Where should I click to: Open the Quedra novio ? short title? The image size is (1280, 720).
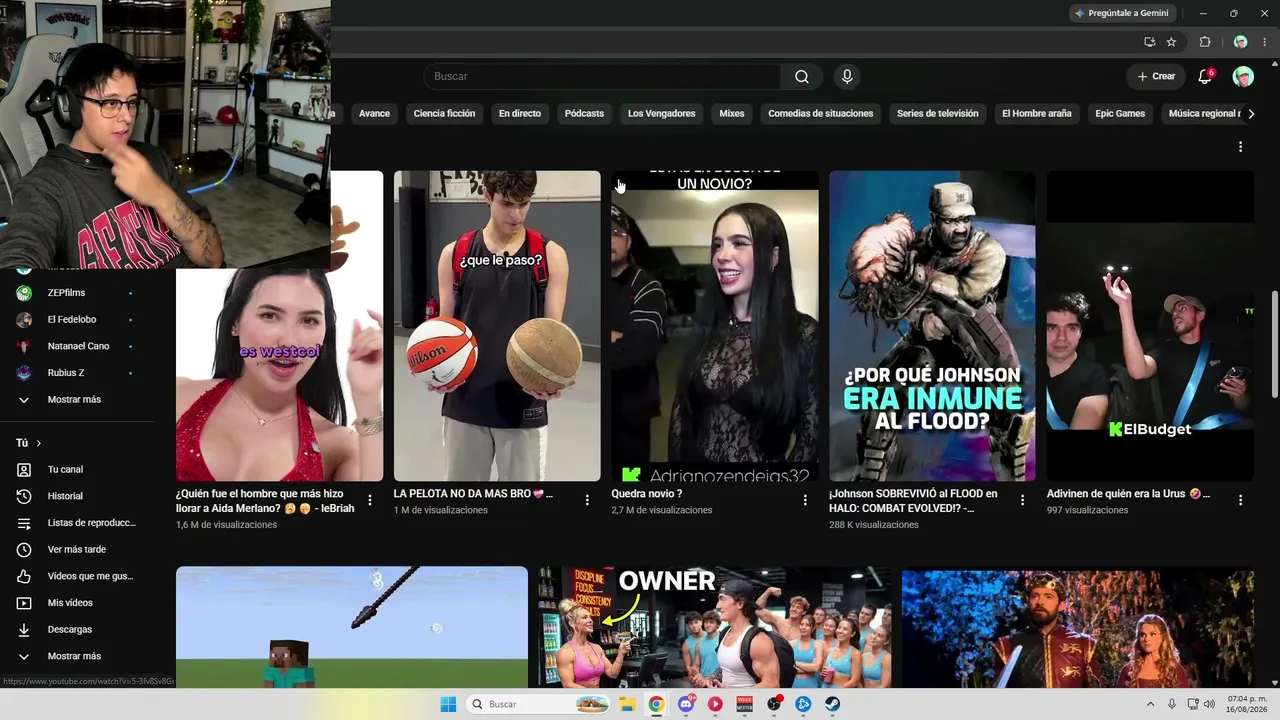(647, 494)
